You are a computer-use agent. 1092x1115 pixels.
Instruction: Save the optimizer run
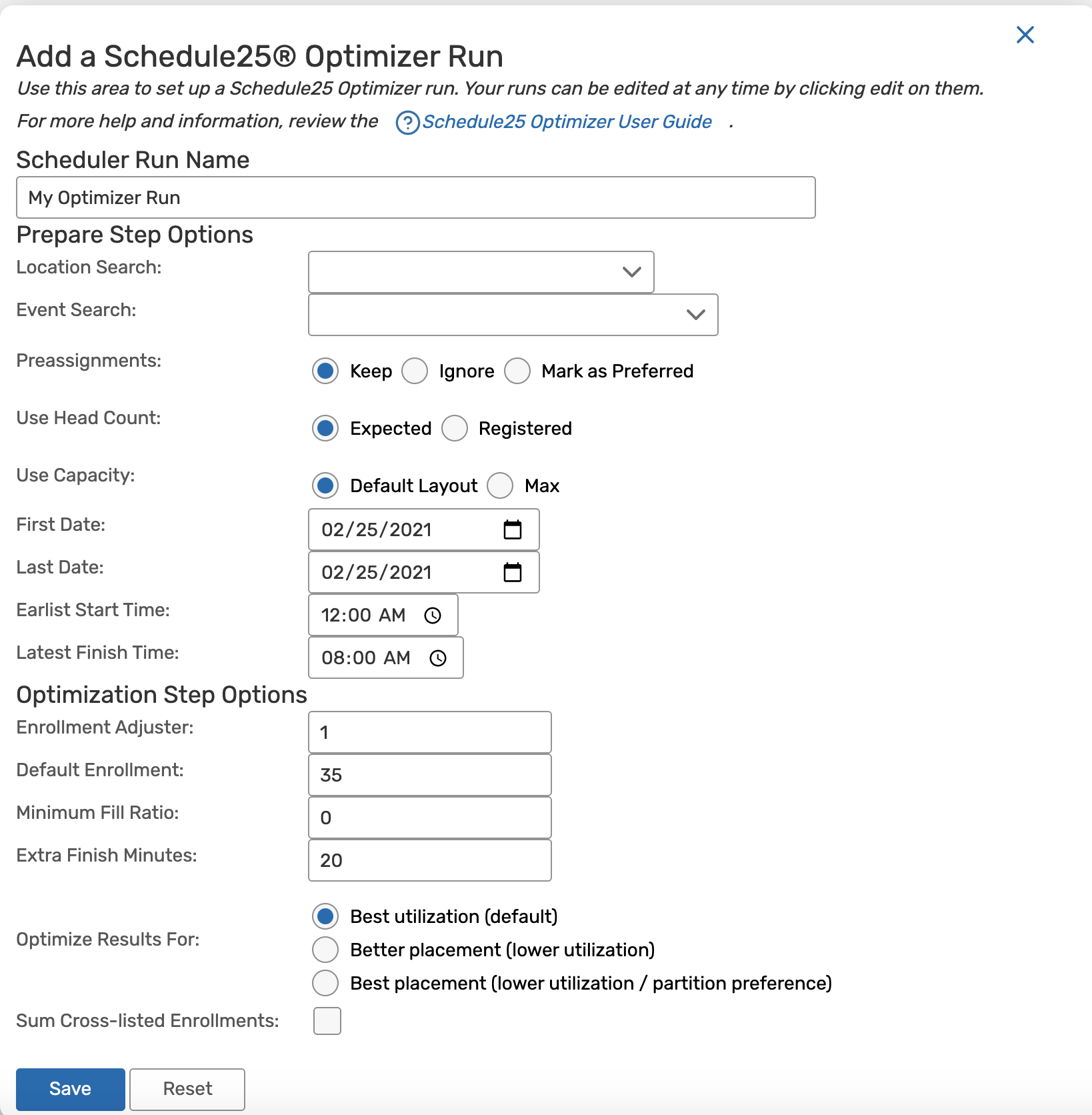70,1089
